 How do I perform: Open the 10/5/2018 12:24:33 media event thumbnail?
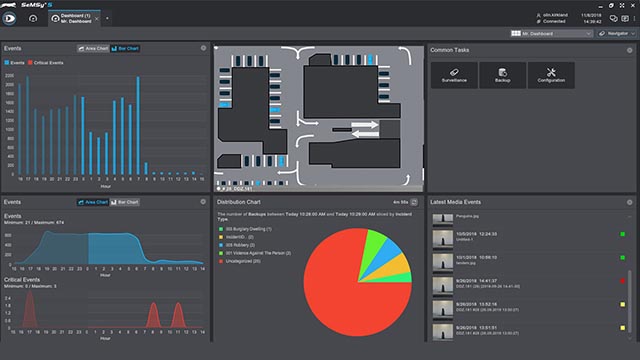(x=443, y=239)
